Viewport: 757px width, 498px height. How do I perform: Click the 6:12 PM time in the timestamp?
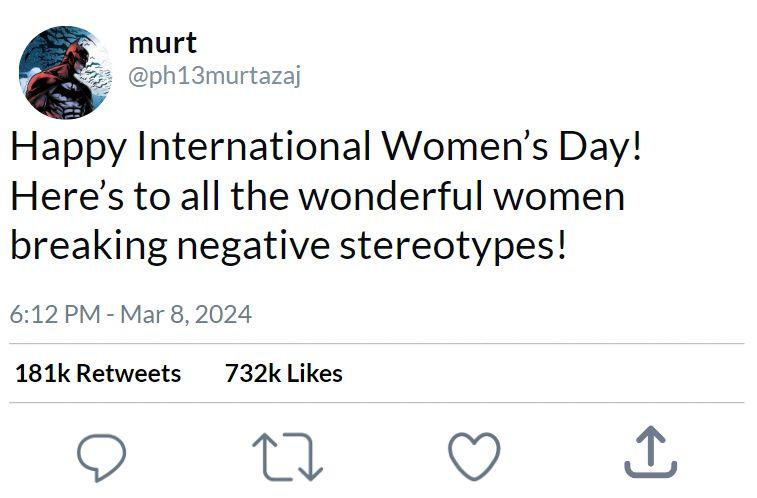pyautogui.click(x=55, y=315)
